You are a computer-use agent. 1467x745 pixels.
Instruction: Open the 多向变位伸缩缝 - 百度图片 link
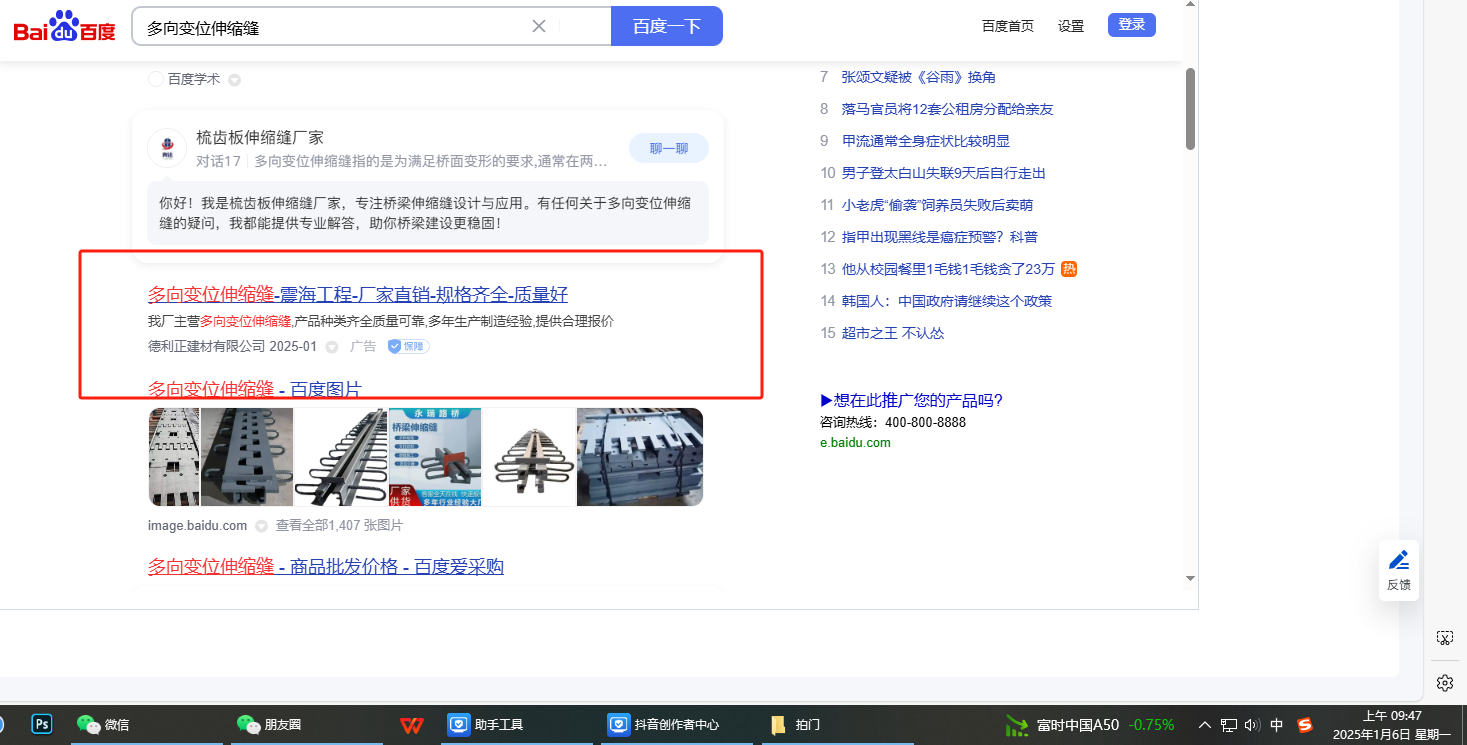[x=255, y=389]
